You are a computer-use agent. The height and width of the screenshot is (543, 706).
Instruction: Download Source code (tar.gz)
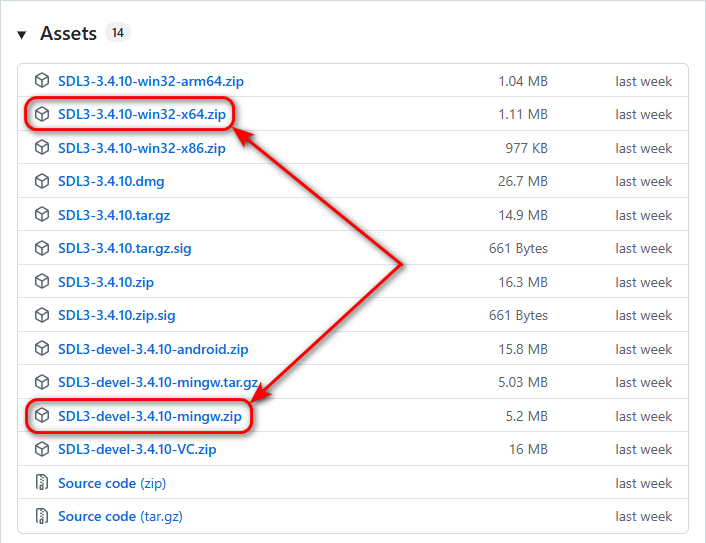(120, 516)
